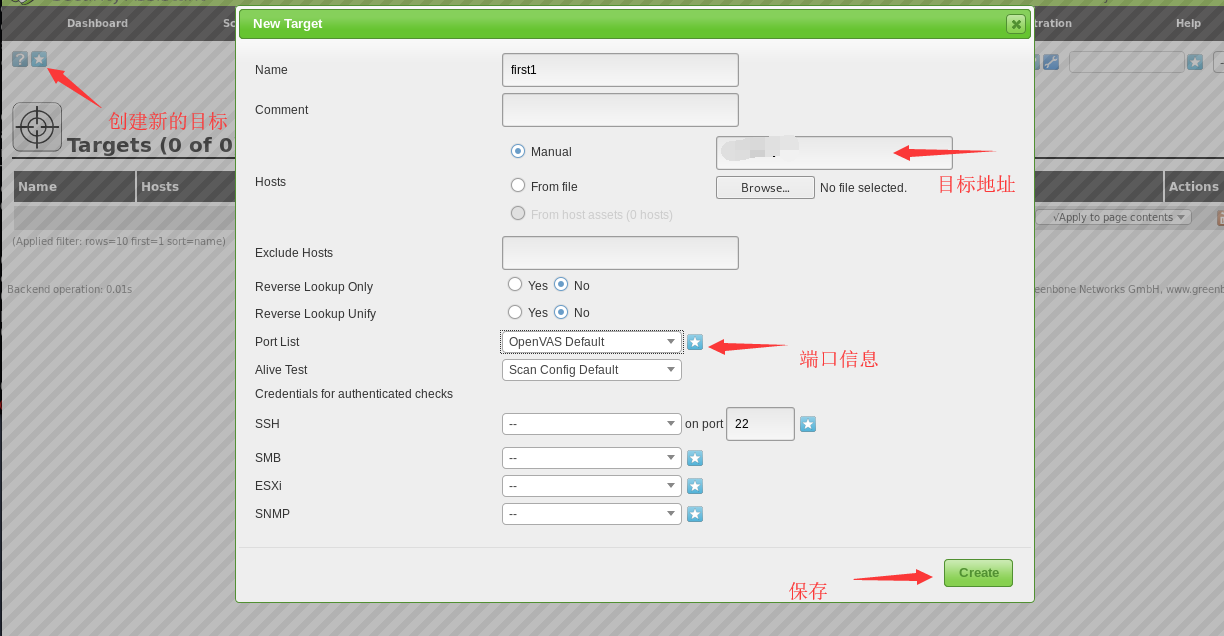Close the New Target dialog

pos(1016,24)
